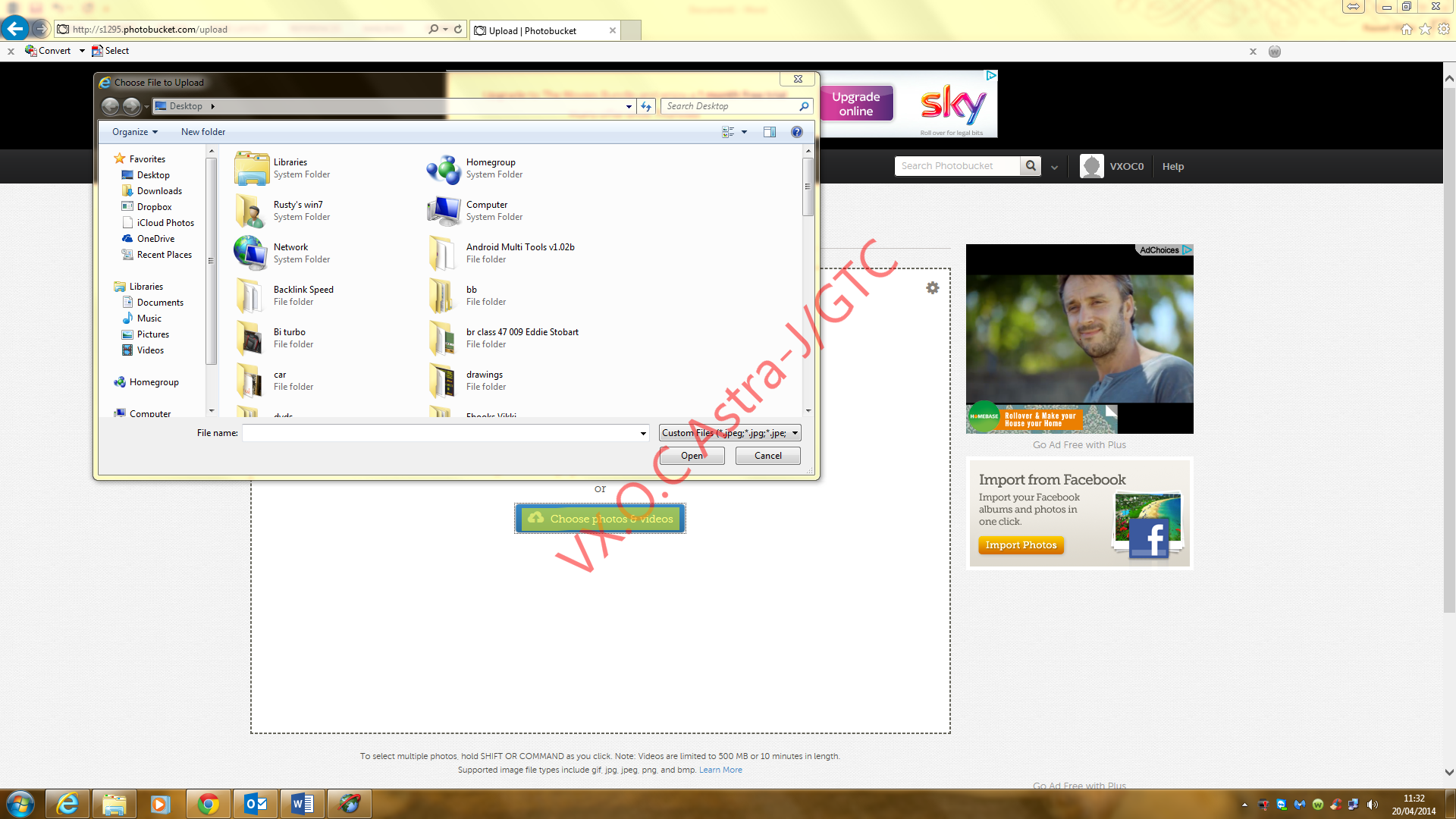
Task: Click the Photobucket search magnifier icon
Action: click(x=1031, y=166)
